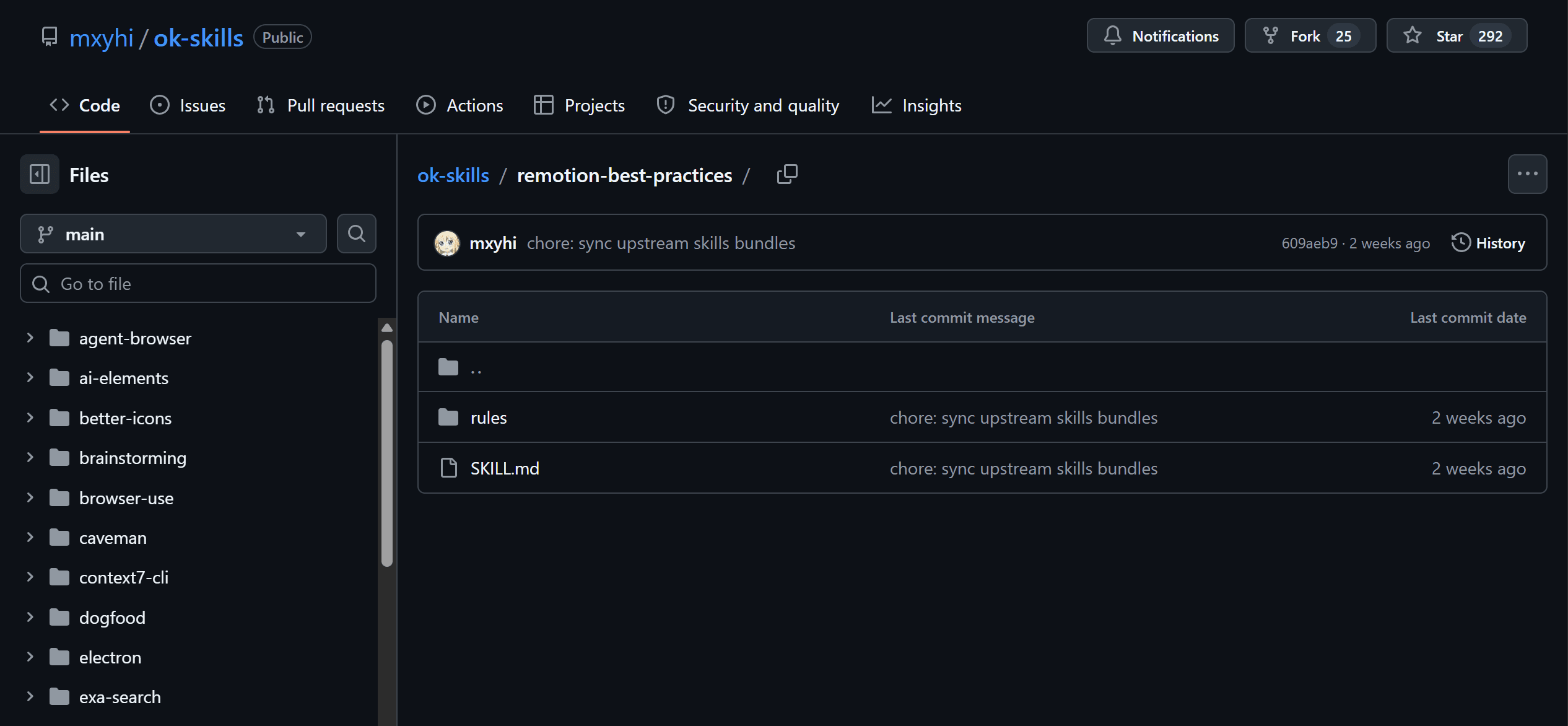Click the Fork repository icon
Screen dimensions: 1568x726
(x=1270, y=36)
